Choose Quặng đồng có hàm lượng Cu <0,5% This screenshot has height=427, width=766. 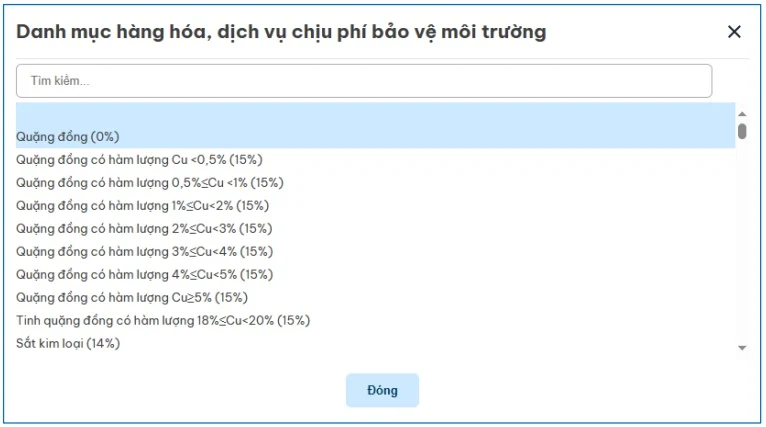click(139, 159)
